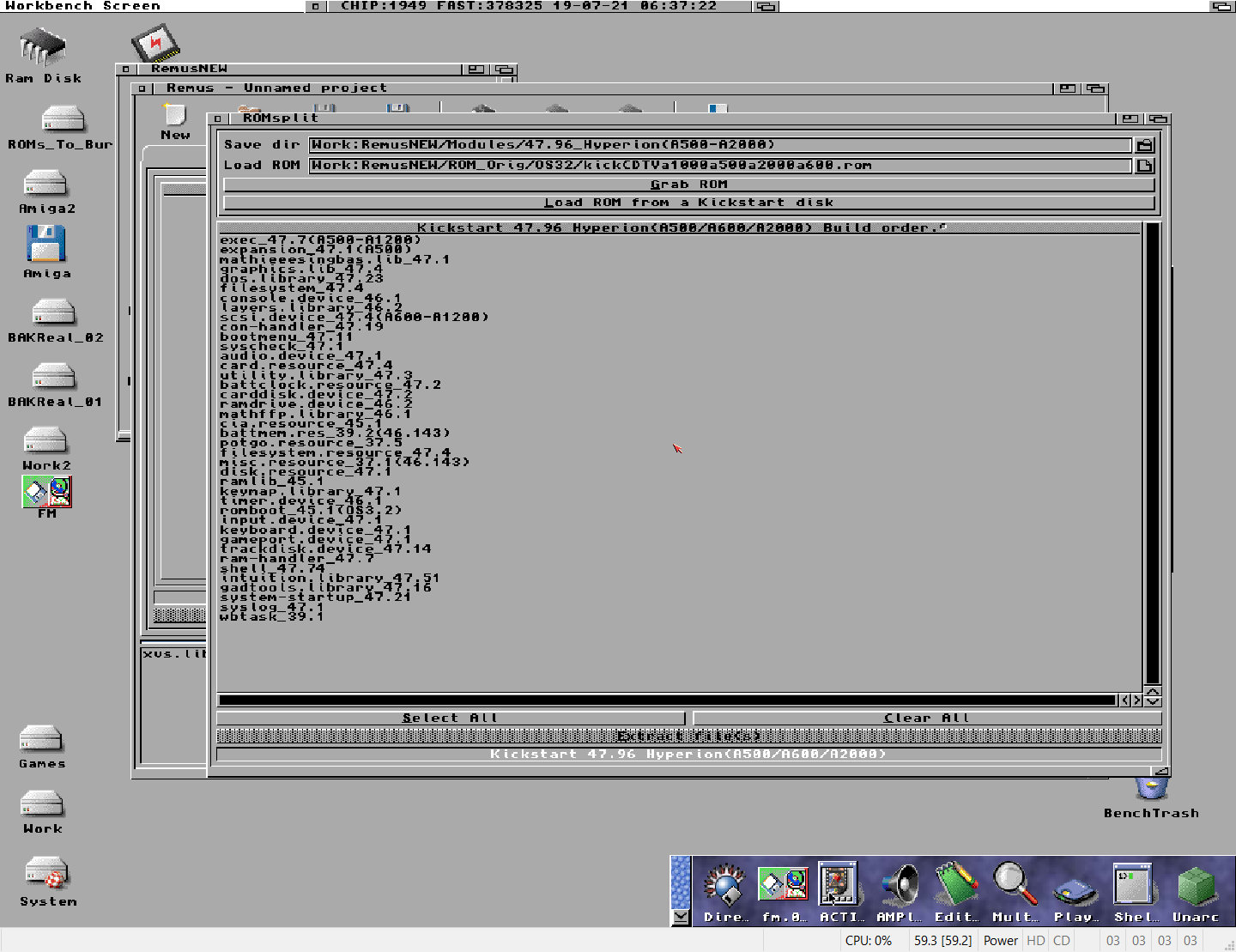Click the Extract file(s) button
This screenshot has width=1236, height=952.
[x=689, y=736]
